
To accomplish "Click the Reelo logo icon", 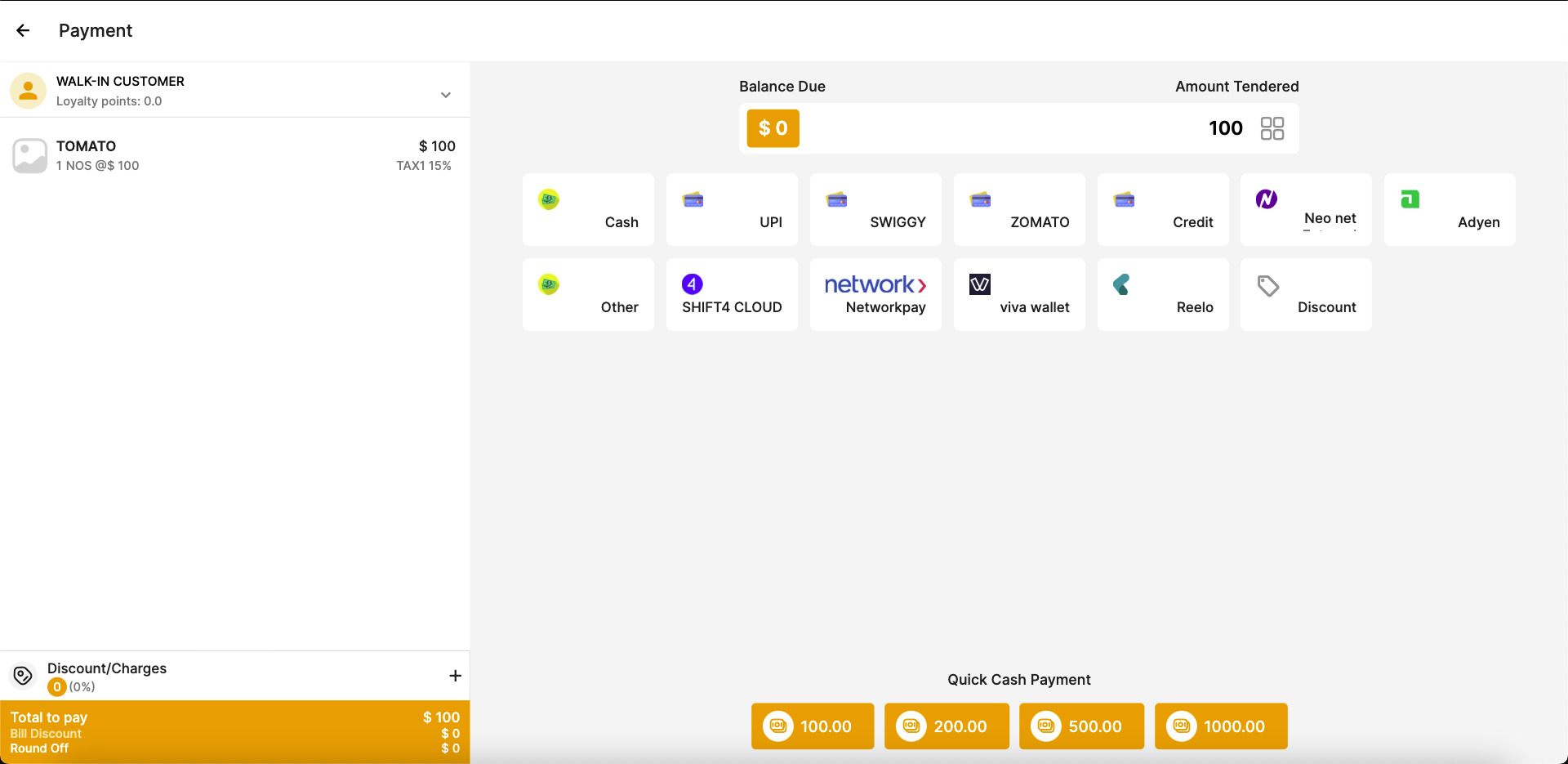I will (1121, 284).
